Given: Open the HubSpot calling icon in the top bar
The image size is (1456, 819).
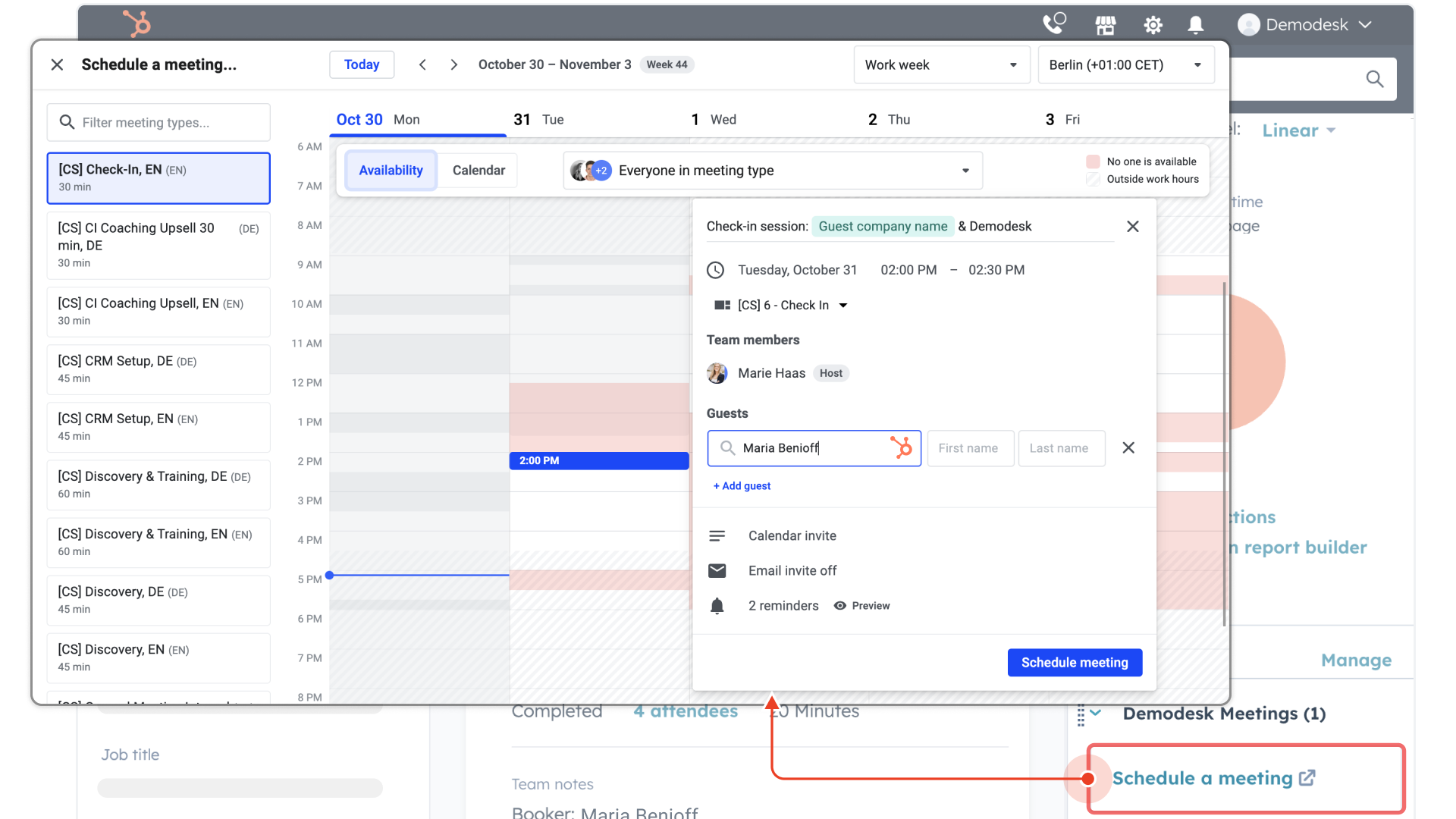Looking at the screenshot, I should [1054, 24].
